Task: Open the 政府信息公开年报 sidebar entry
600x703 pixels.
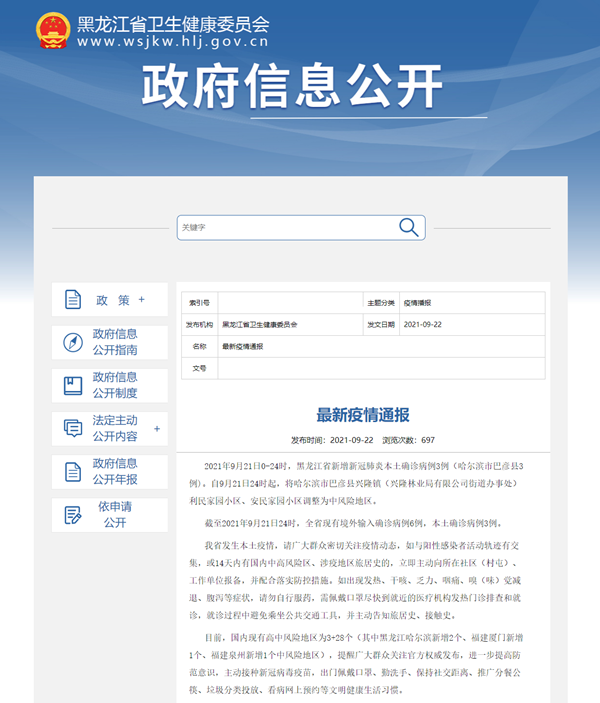Action: pos(115,471)
